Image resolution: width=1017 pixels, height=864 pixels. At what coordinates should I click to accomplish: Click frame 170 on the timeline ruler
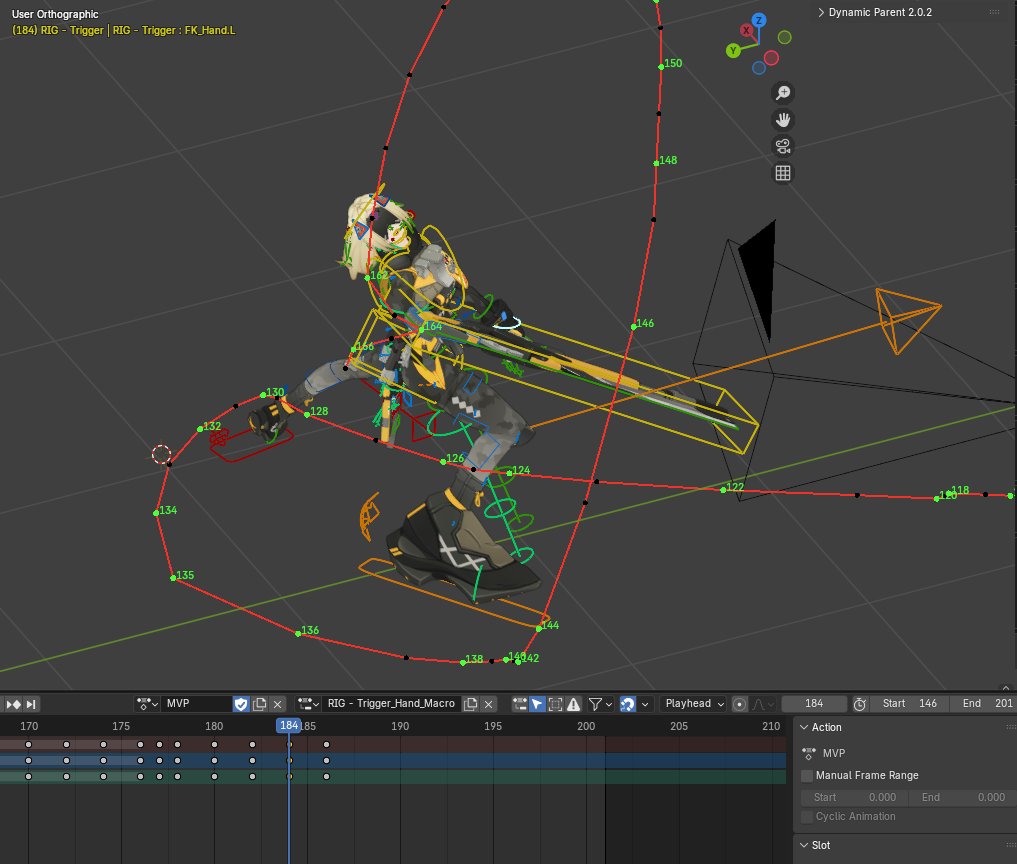pyautogui.click(x=29, y=726)
